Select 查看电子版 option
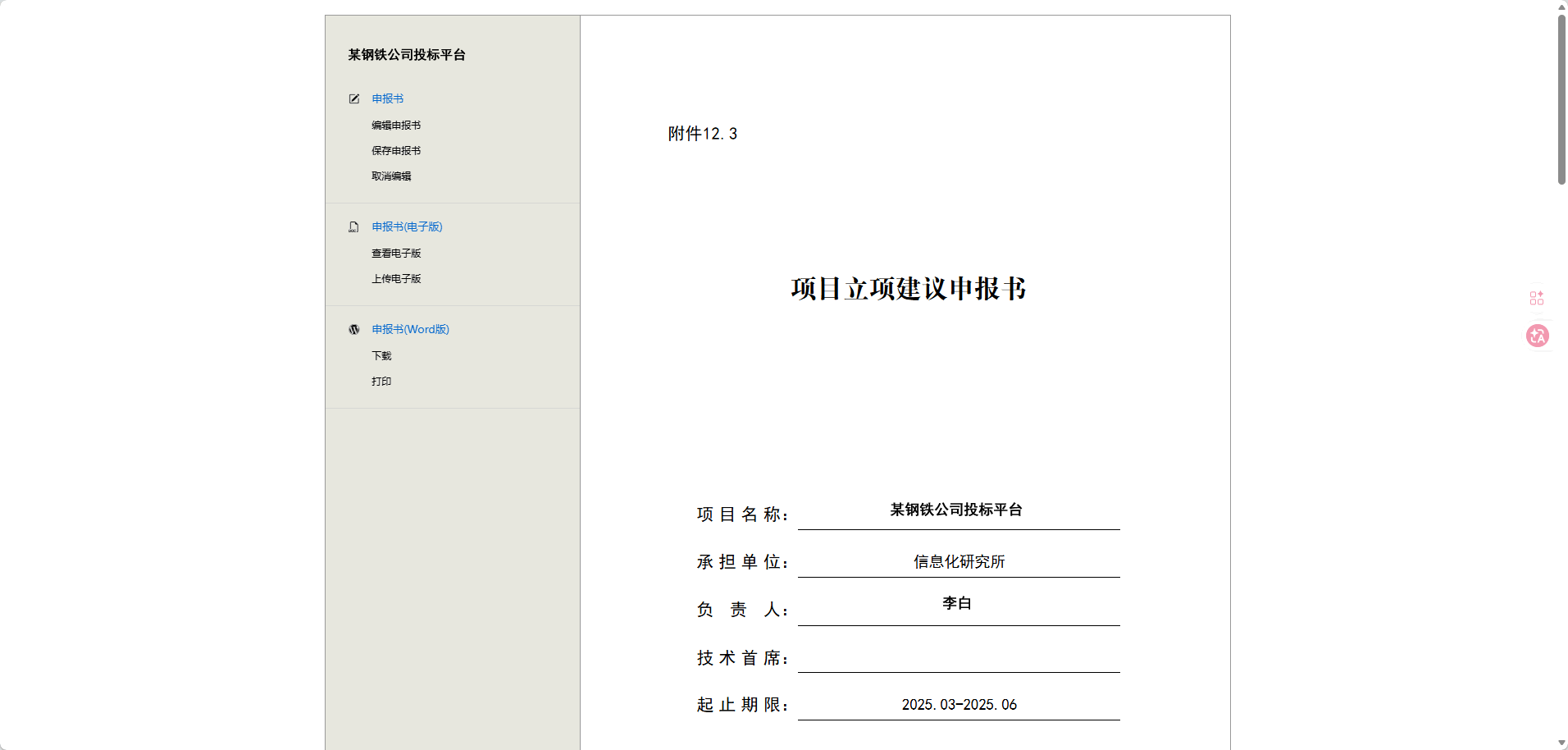 (x=396, y=254)
